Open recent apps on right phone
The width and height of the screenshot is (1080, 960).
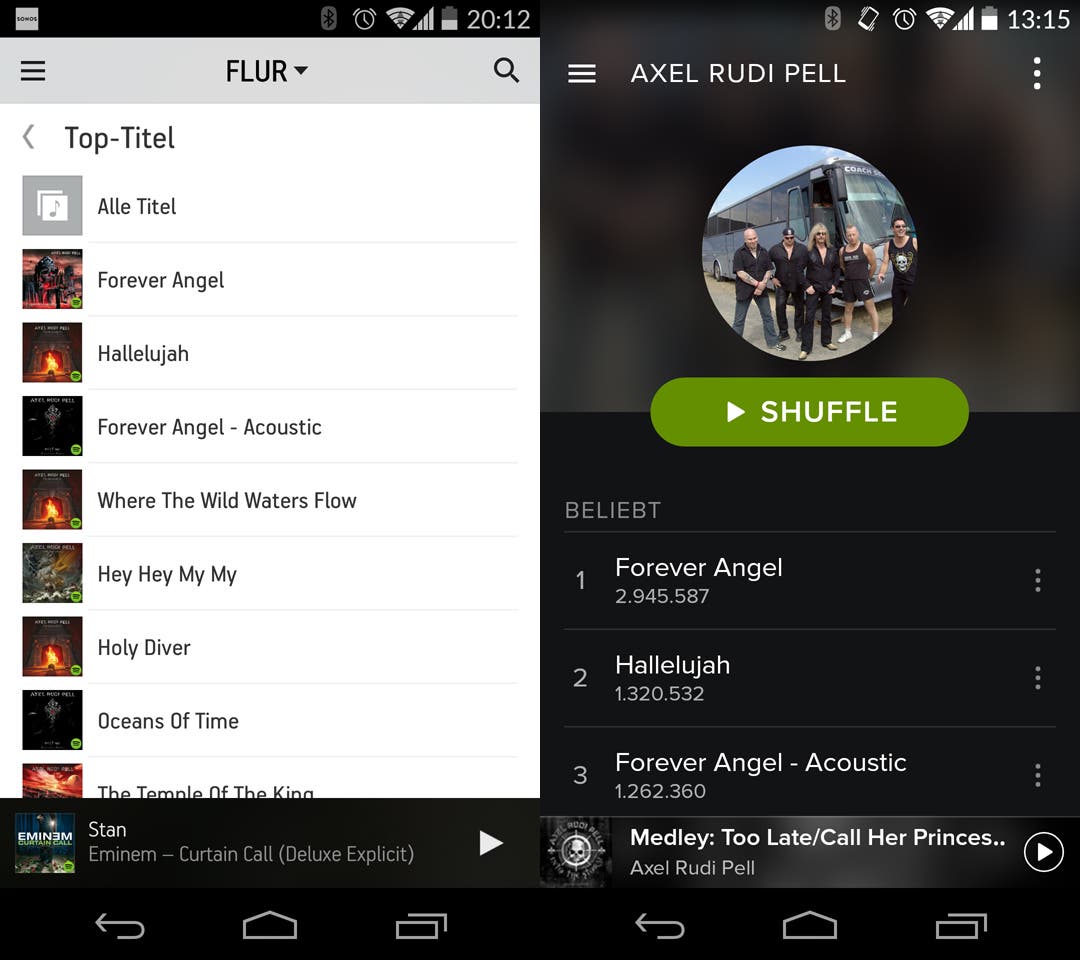pos(962,926)
